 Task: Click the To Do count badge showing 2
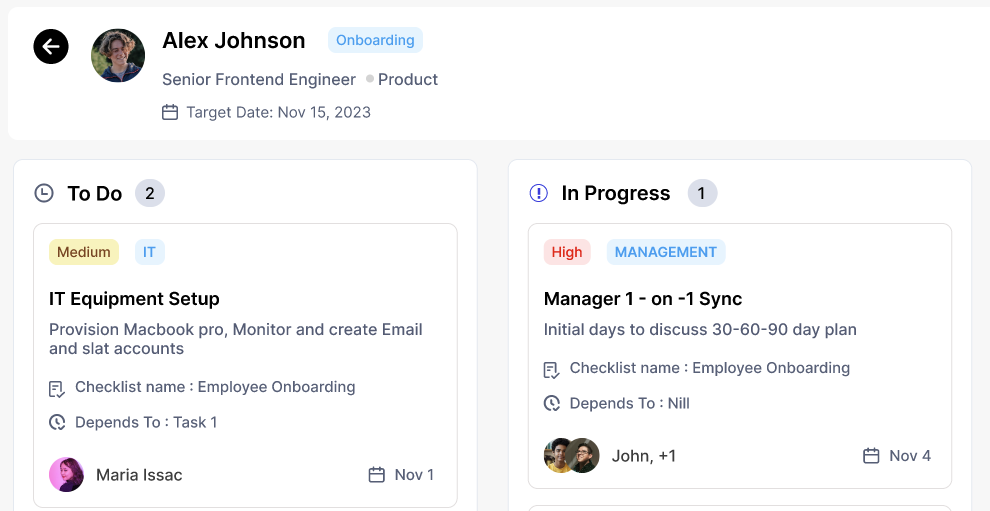tap(150, 193)
